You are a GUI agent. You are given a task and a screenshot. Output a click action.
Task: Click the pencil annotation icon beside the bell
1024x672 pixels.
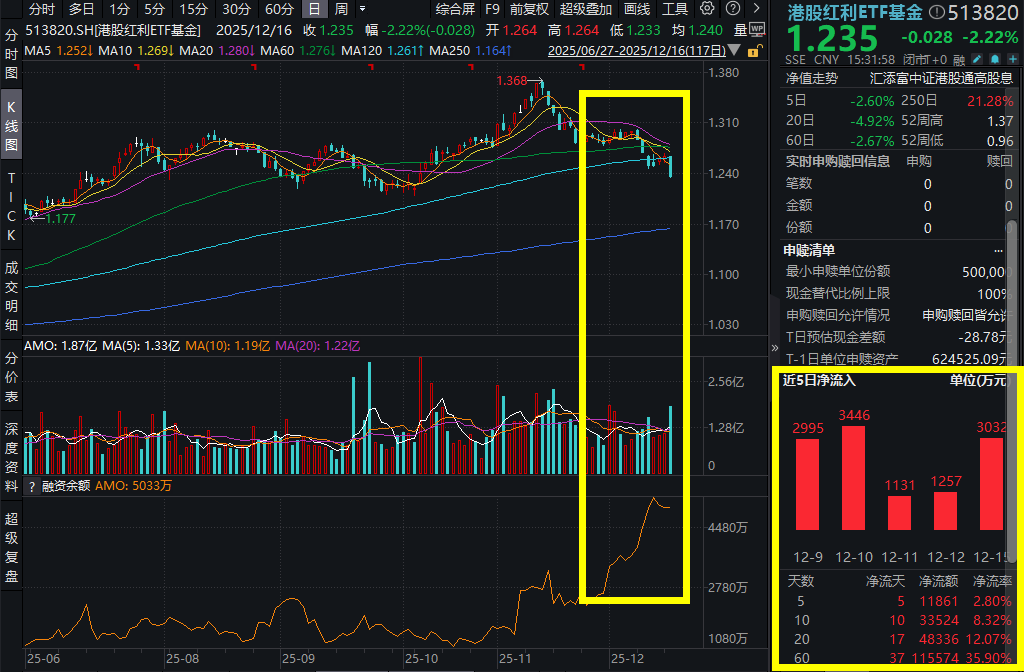[x=977, y=59]
